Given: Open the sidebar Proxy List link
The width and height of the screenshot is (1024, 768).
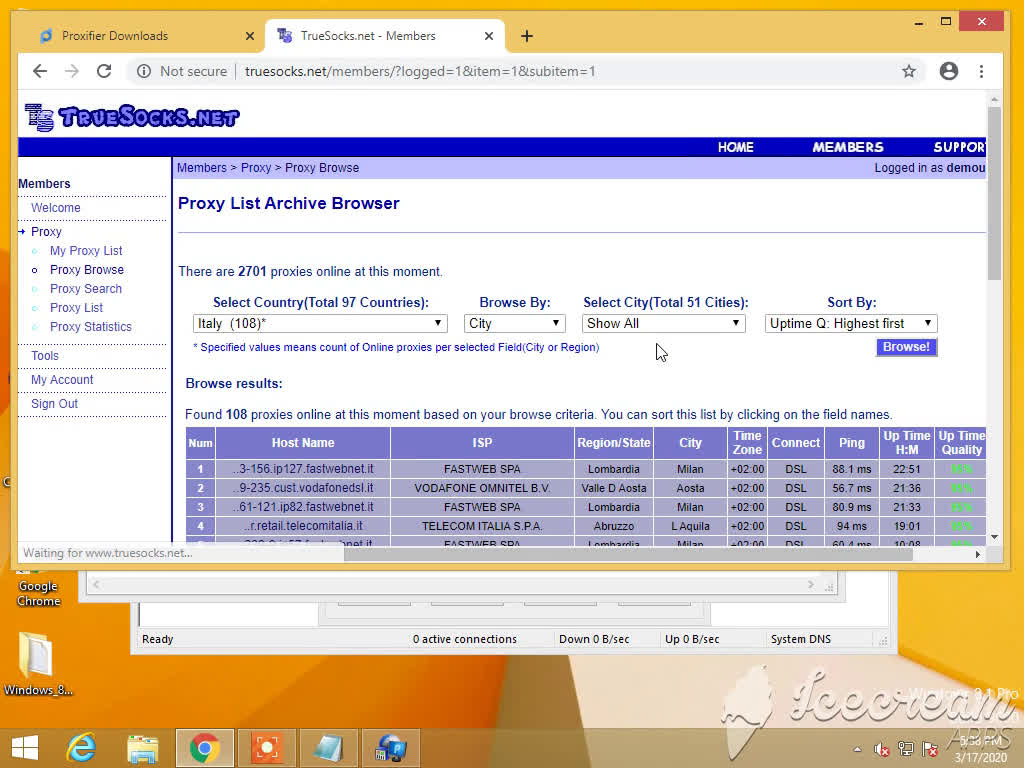Looking at the screenshot, I should 76,308.
